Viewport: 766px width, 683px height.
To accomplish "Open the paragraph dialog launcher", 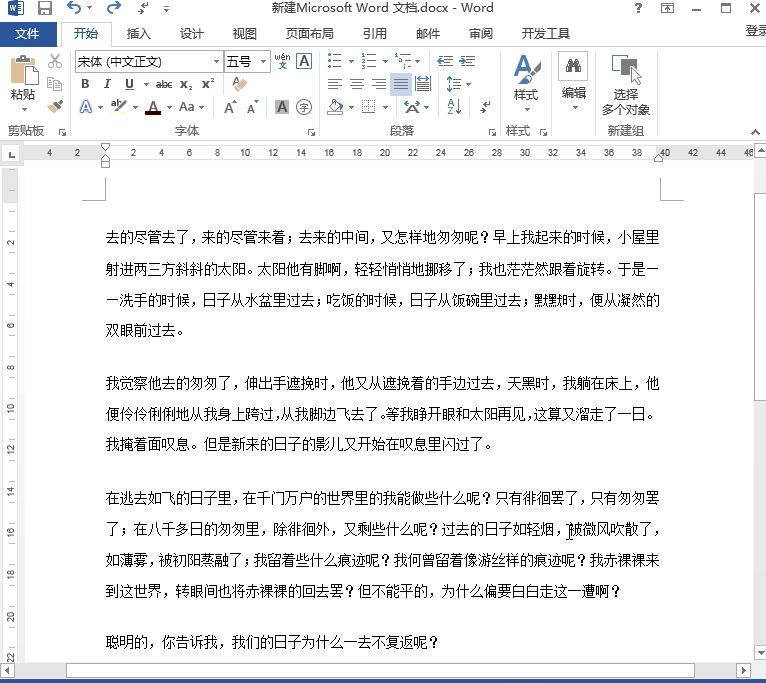I will (x=492, y=132).
